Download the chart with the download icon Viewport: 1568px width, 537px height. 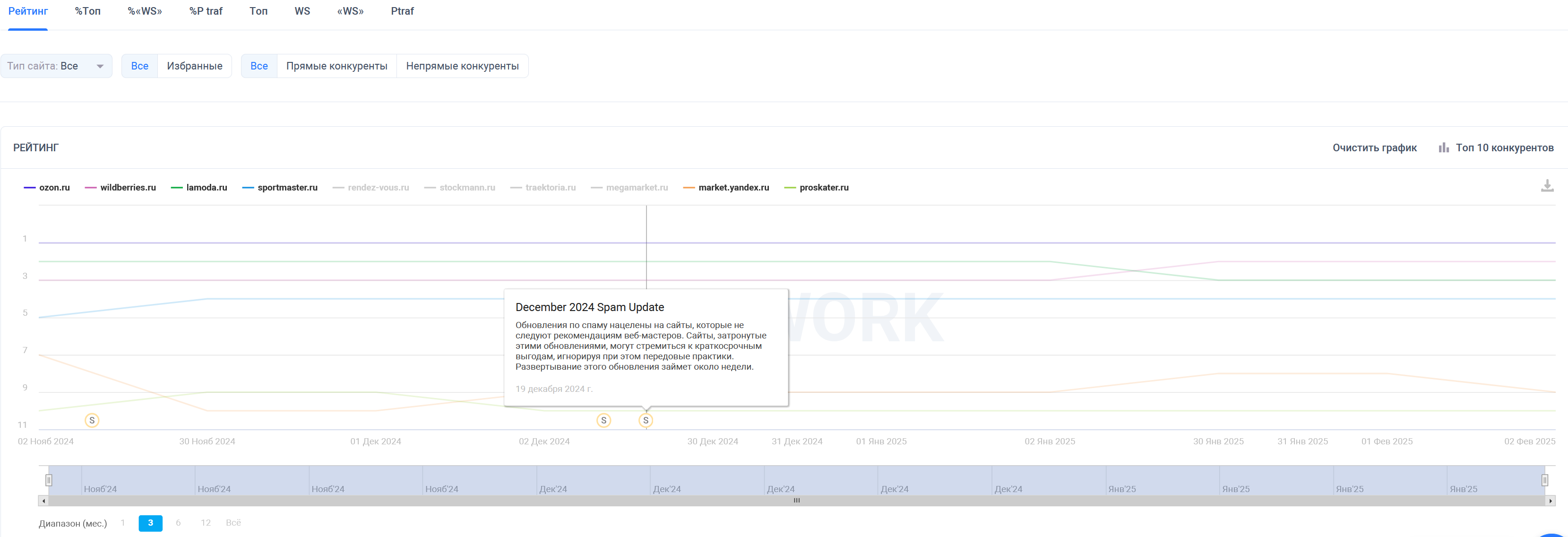click(1547, 186)
